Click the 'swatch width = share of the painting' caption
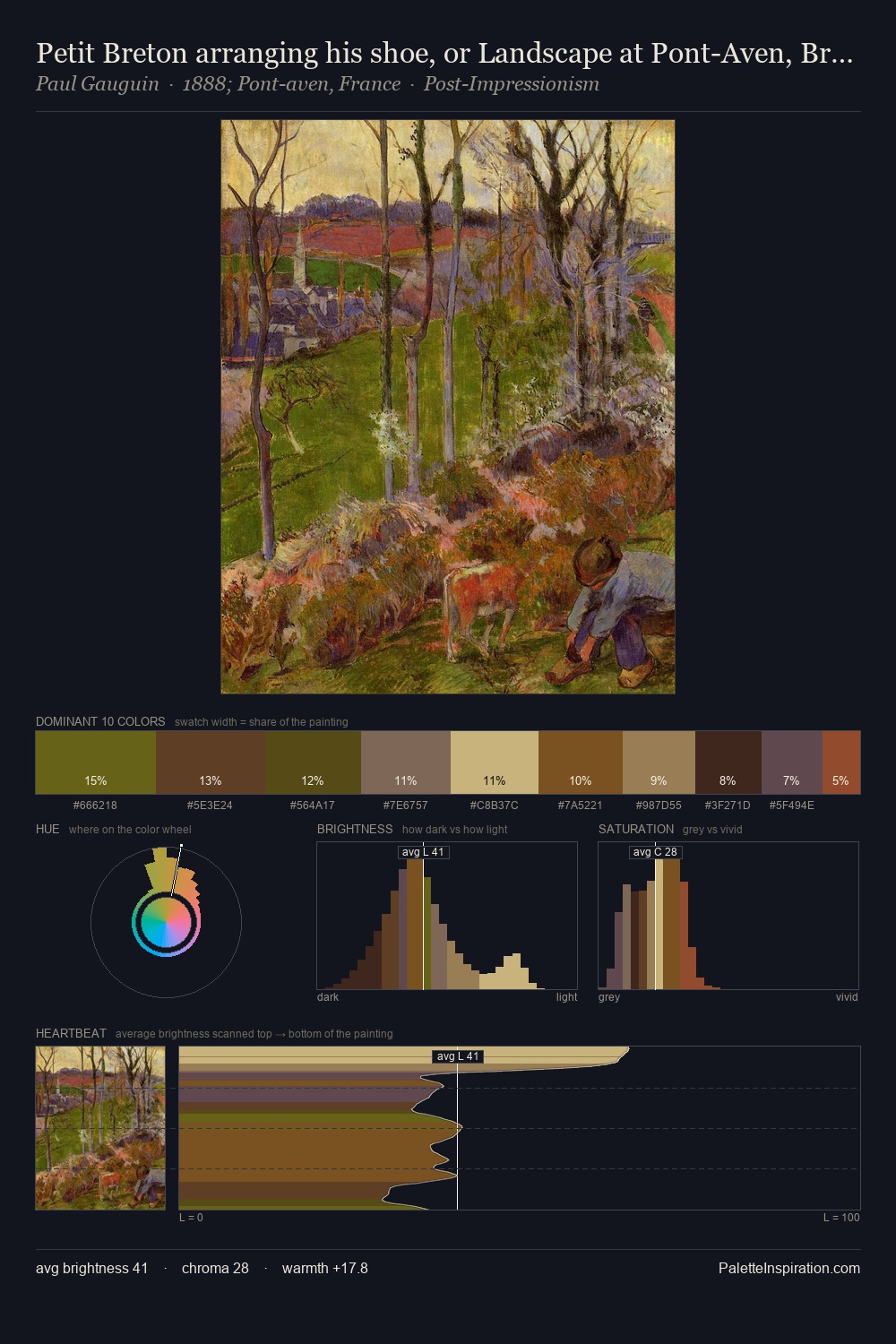Image resolution: width=896 pixels, height=1344 pixels. click(x=262, y=722)
